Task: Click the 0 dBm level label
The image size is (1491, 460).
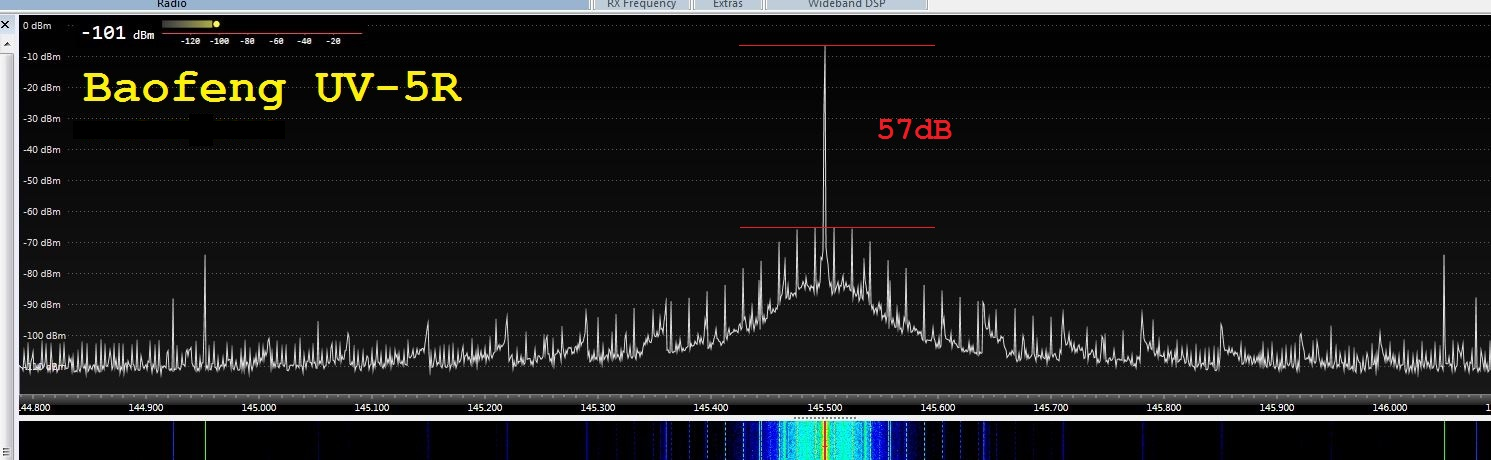Action: point(38,25)
